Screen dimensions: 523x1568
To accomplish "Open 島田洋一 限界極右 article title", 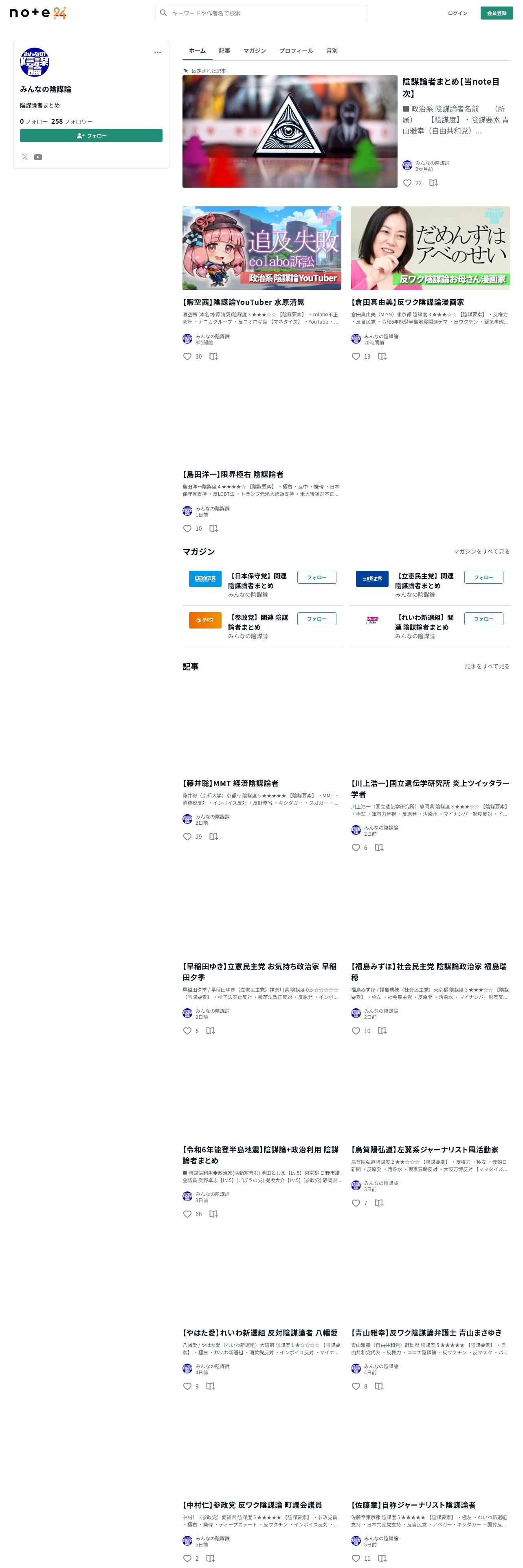I will pos(233,474).
